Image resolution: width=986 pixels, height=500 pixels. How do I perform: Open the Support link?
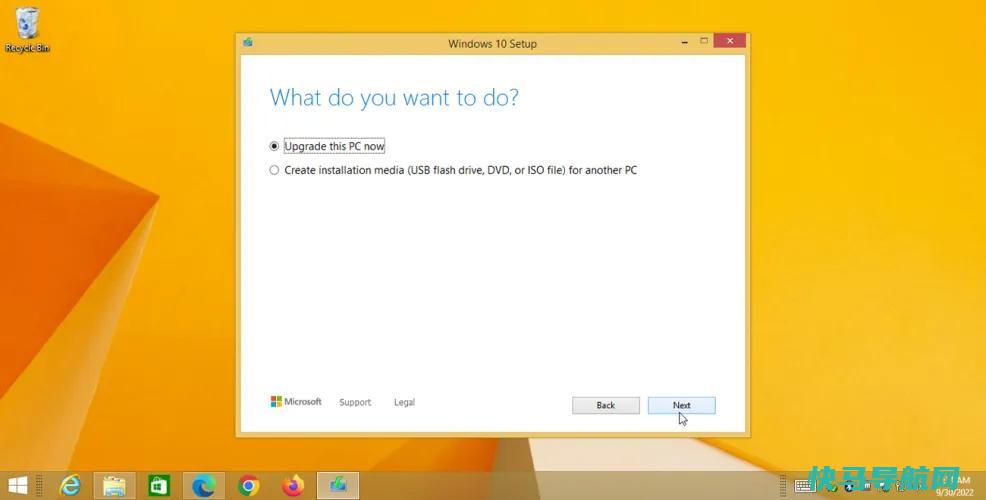pyautogui.click(x=355, y=402)
